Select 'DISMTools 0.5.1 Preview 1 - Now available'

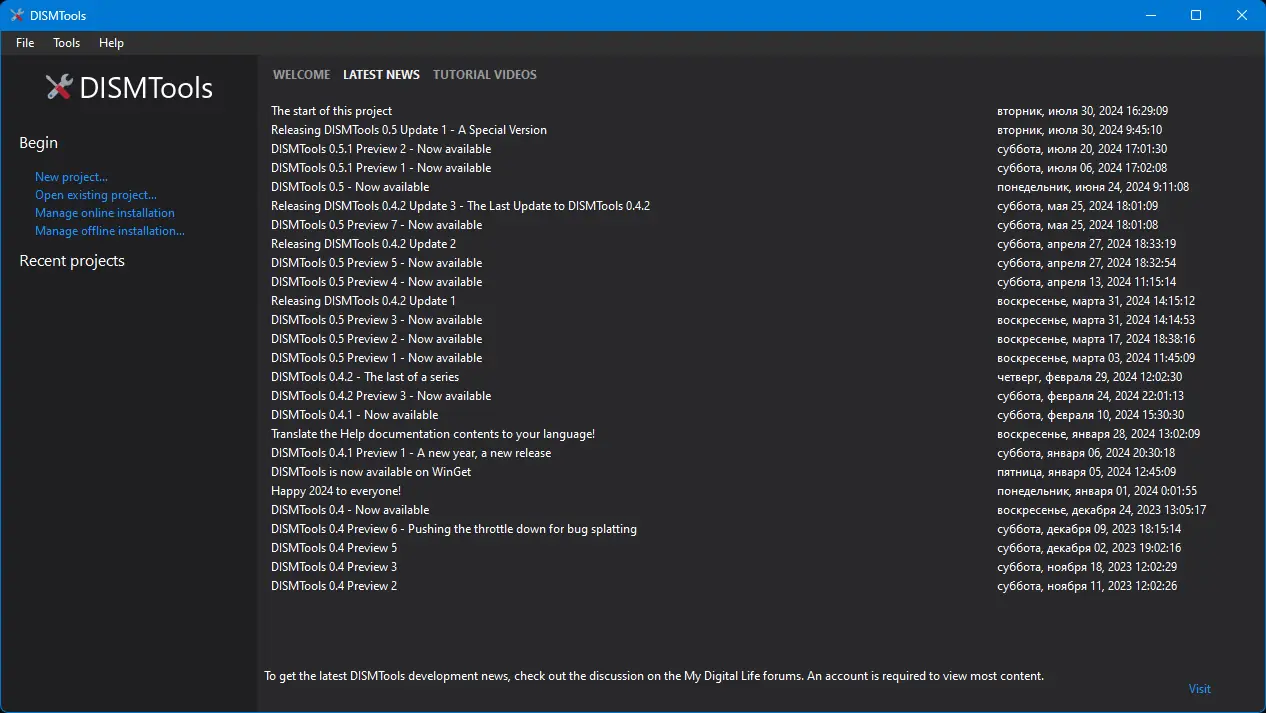(381, 168)
